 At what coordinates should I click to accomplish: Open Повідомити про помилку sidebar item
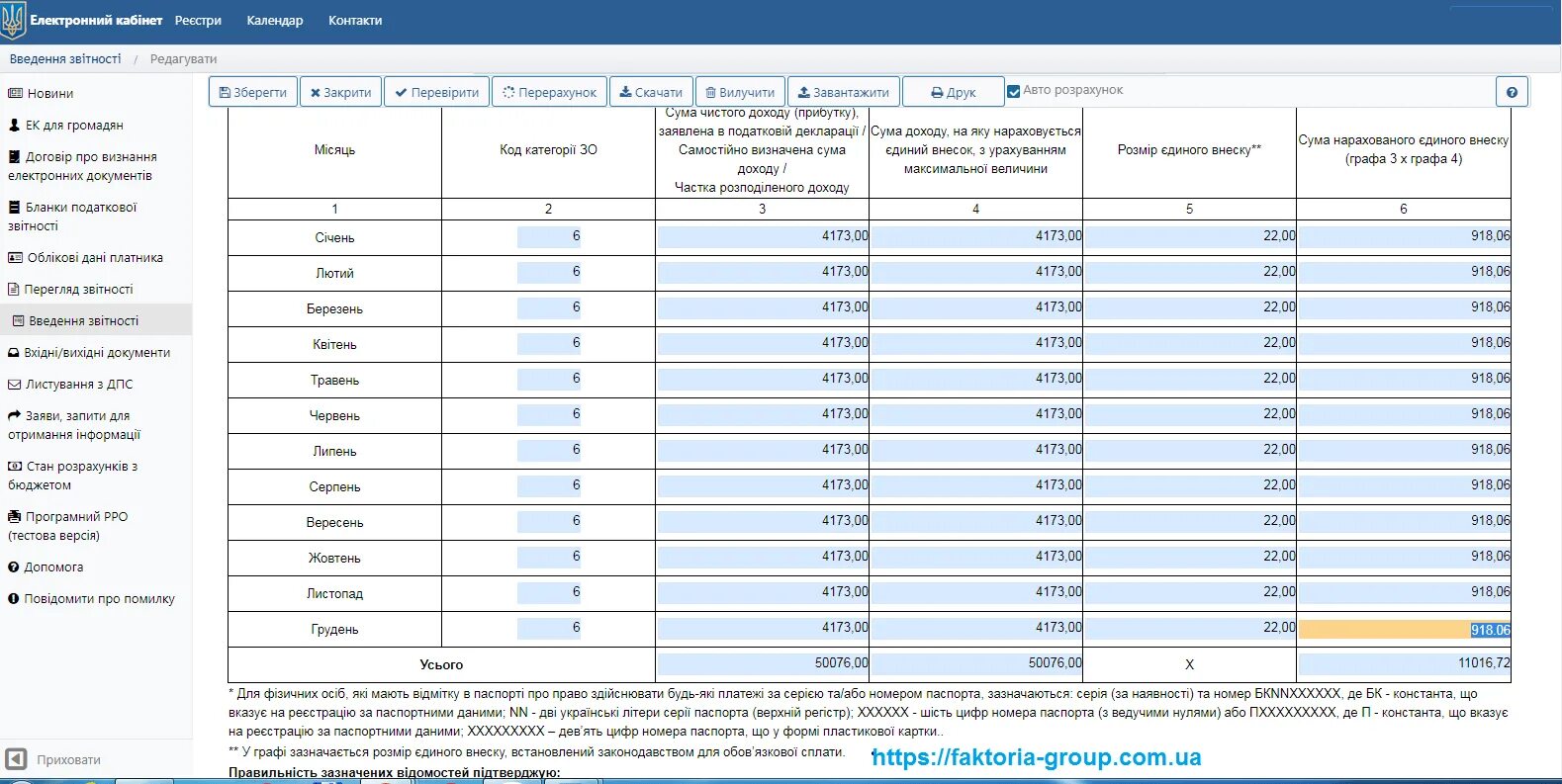(x=99, y=598)
